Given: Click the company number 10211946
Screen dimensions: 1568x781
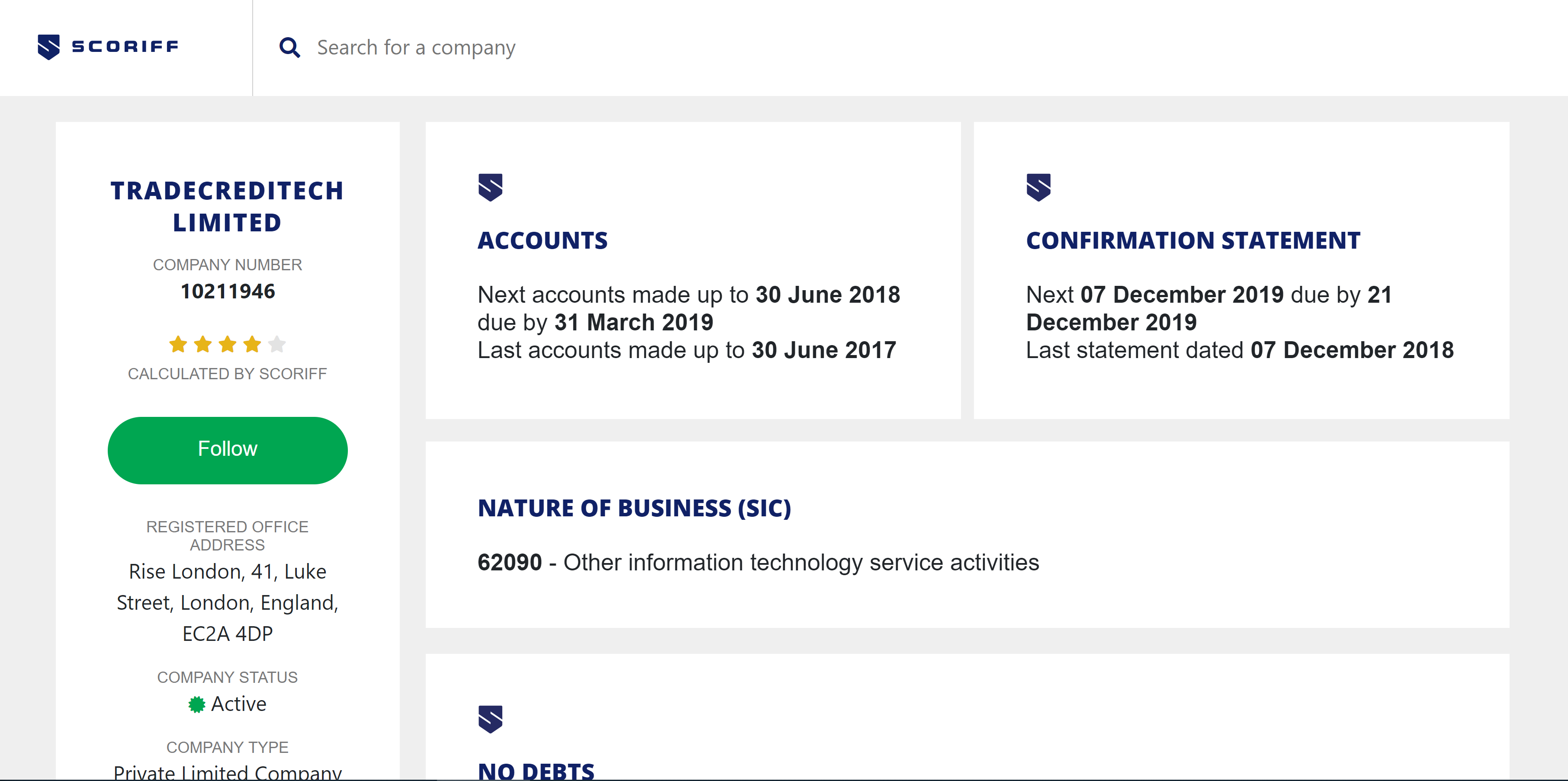Looking at the screenshot, I should (x=228, y=291).
